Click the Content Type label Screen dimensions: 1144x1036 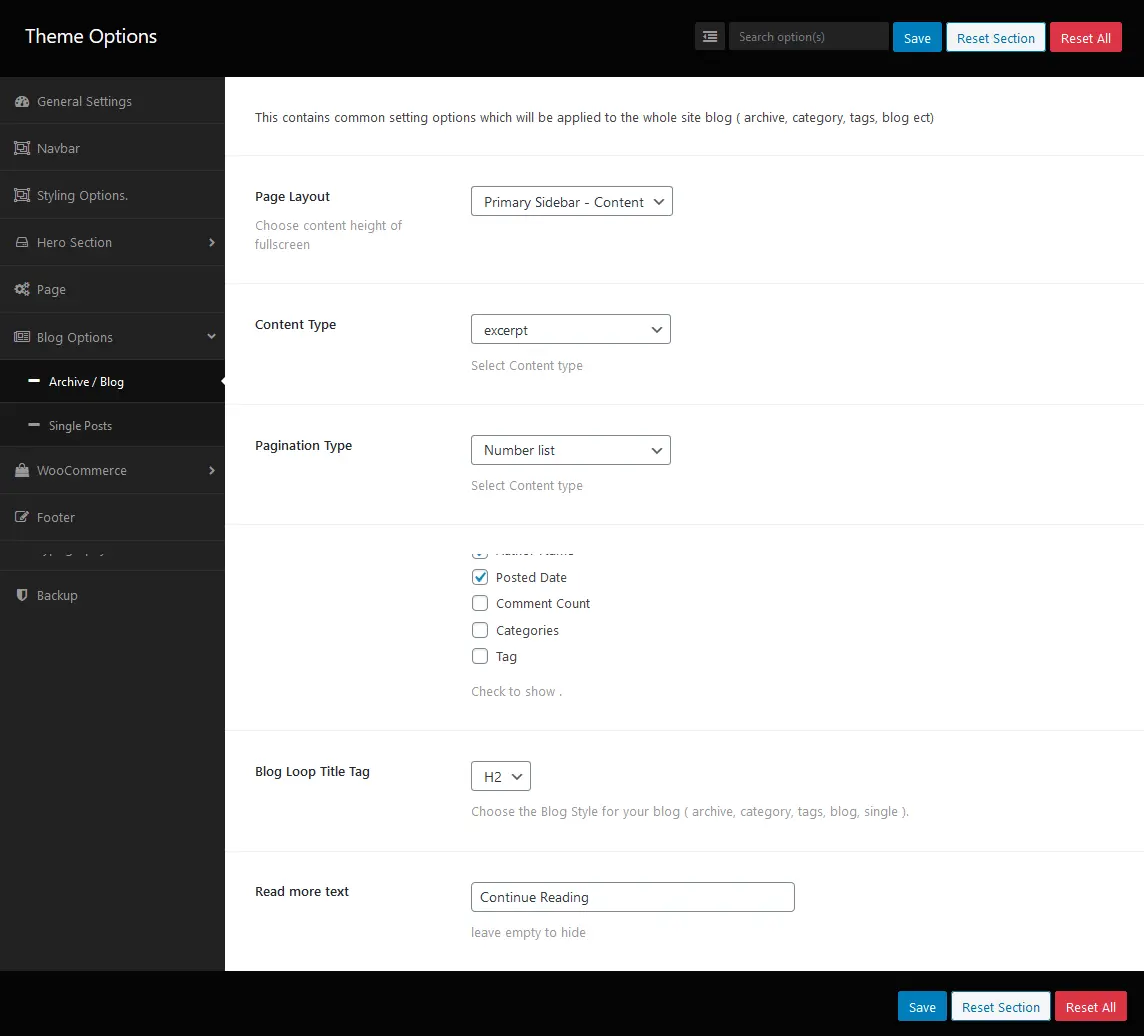[x=295, y=324]
